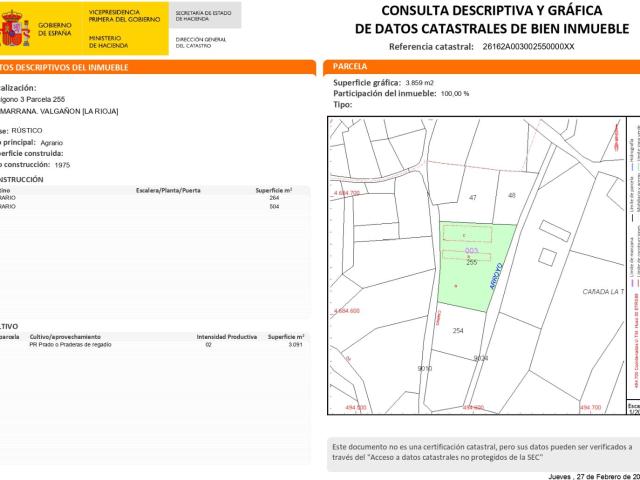Click parcel 48 on the map
Screen dimensions: 640x480
pos(512,194)
